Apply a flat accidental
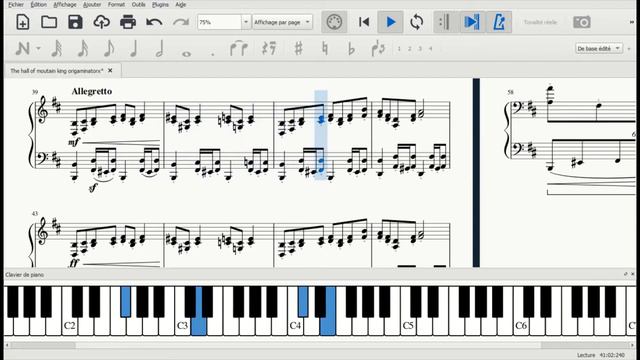Screen dimensions: 640x360 (x=351, y=49)
